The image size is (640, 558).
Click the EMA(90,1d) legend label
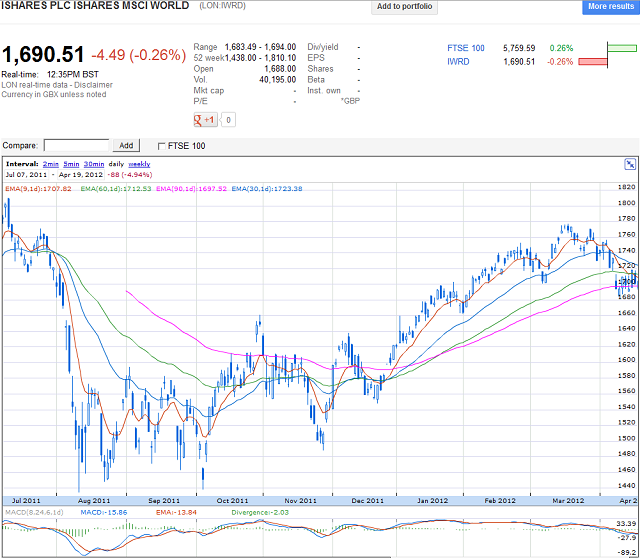tap(191, 189)
